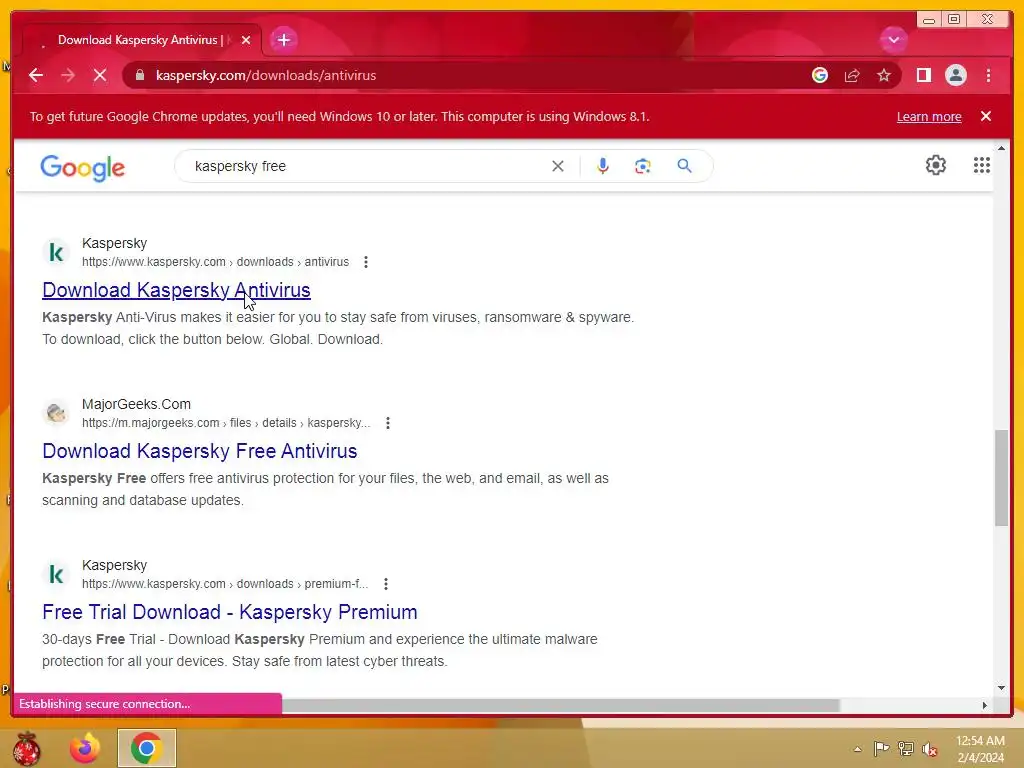
Task: Share this page using the share icon
Action: 852,75
